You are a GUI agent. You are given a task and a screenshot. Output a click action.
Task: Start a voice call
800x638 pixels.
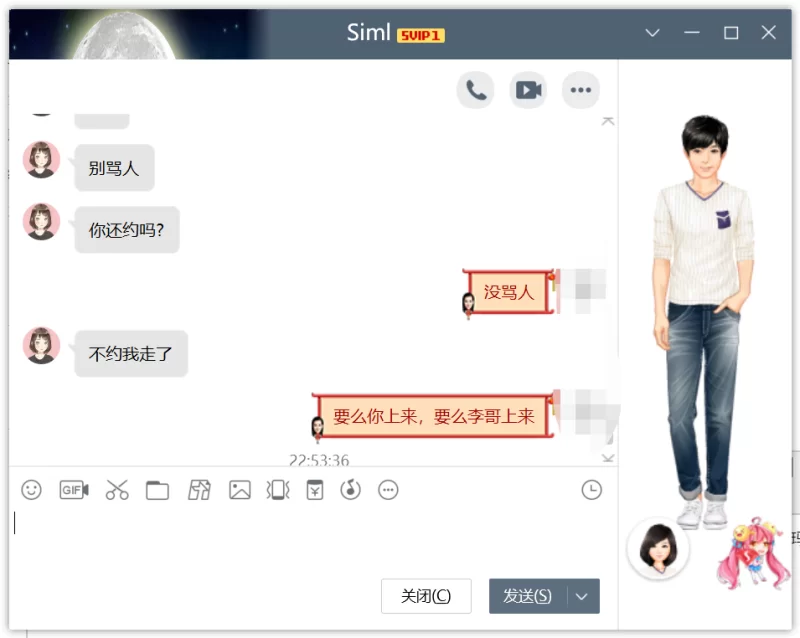click(x=476, y=90)
